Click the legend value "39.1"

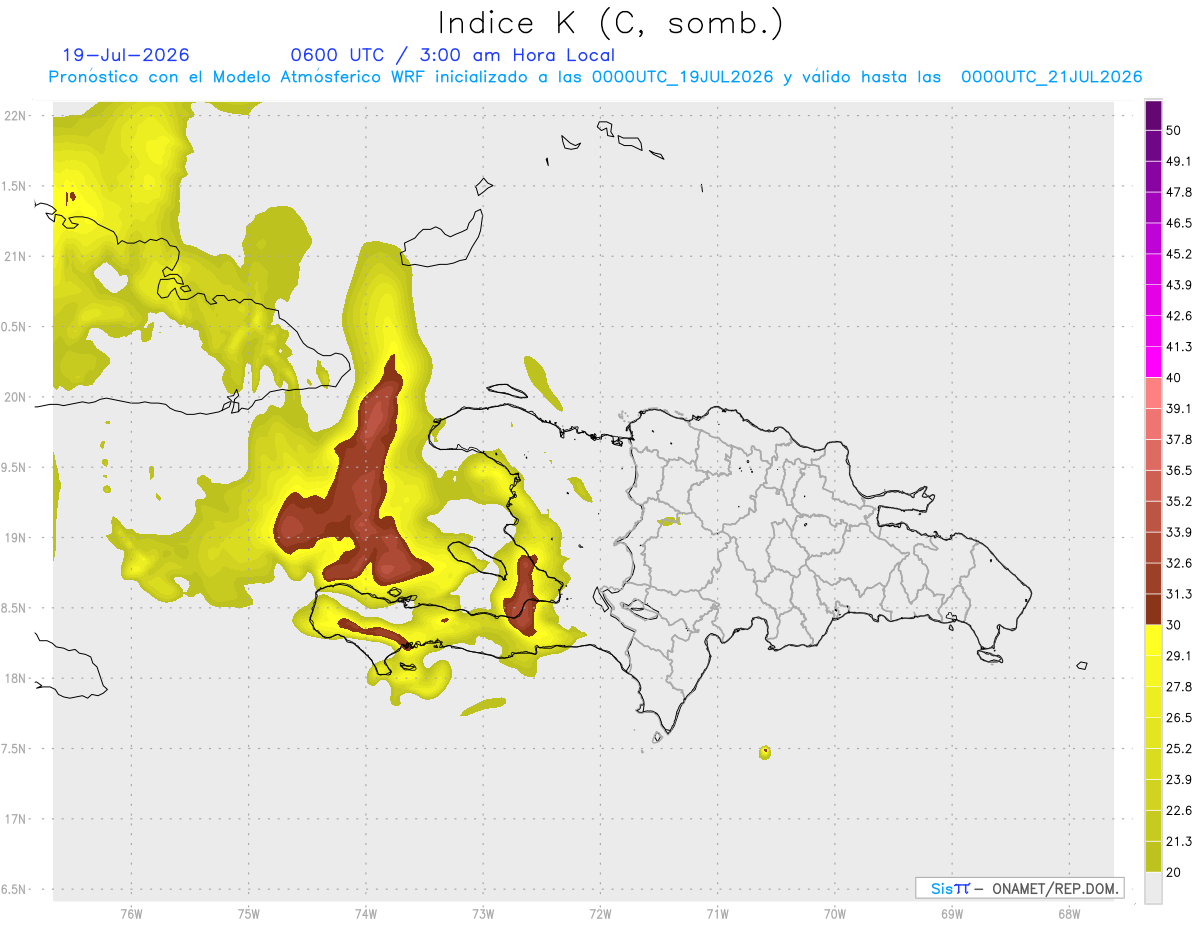(1179, 408)
